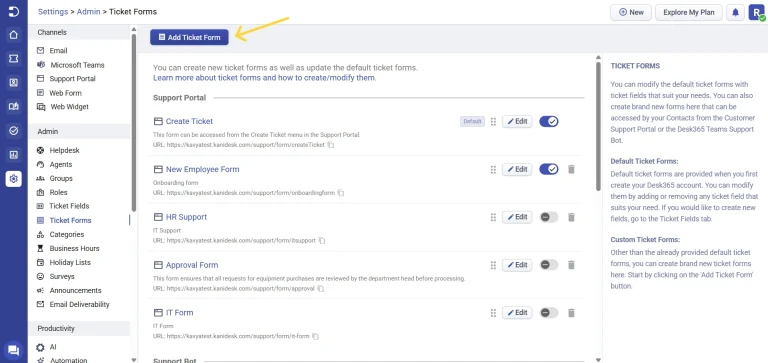Grab the Create Ticket drag handle
Screen dimensions: 768x363
click(x=493, y=121)
